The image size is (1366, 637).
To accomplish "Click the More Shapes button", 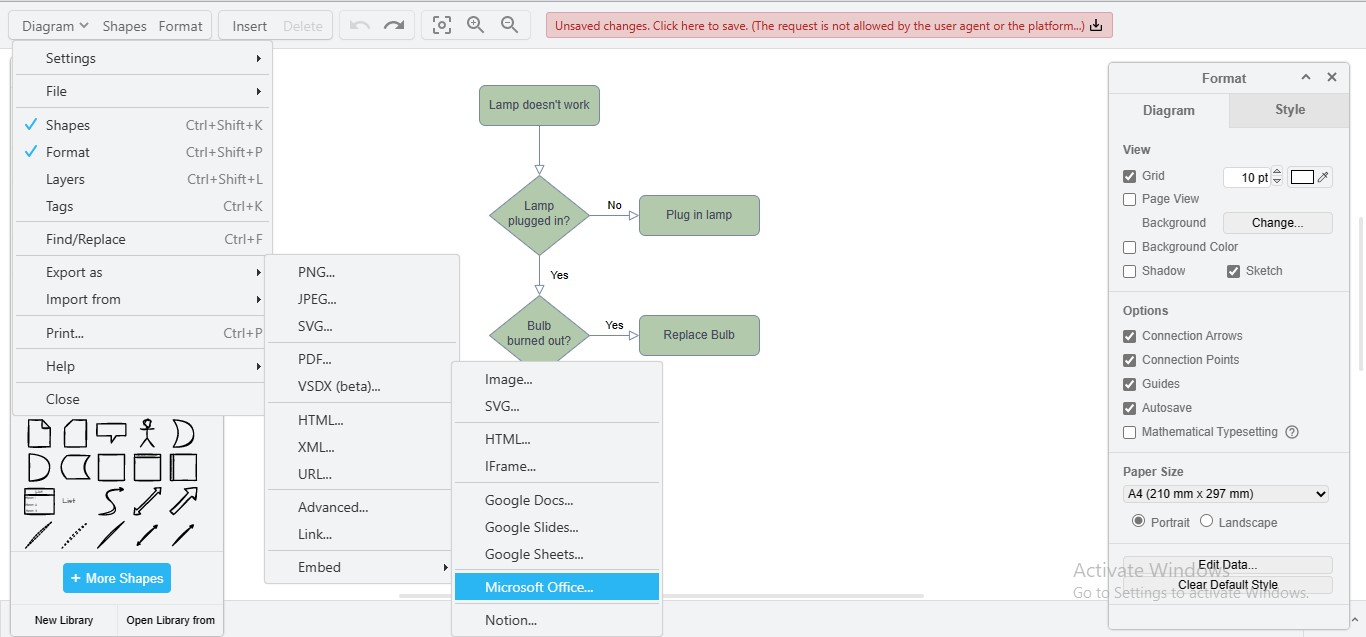I will click(x=116, y=578).
